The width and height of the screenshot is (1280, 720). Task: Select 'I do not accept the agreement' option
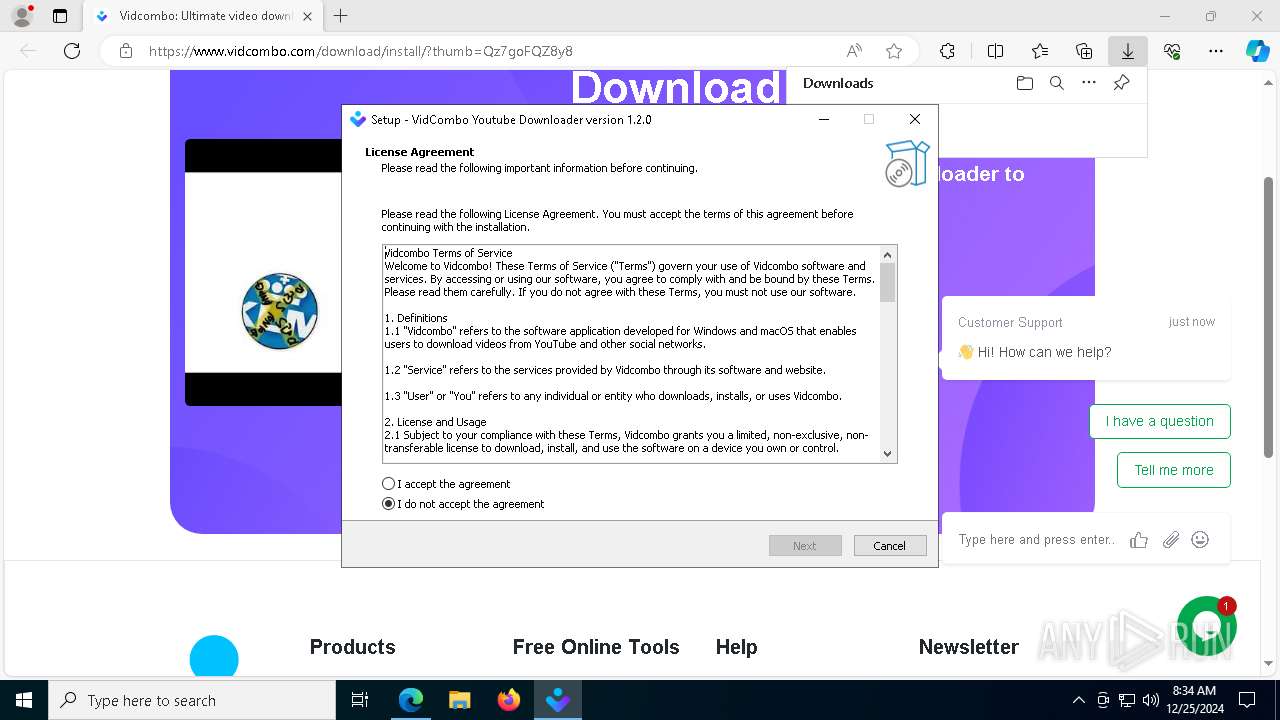click(389, 504)
